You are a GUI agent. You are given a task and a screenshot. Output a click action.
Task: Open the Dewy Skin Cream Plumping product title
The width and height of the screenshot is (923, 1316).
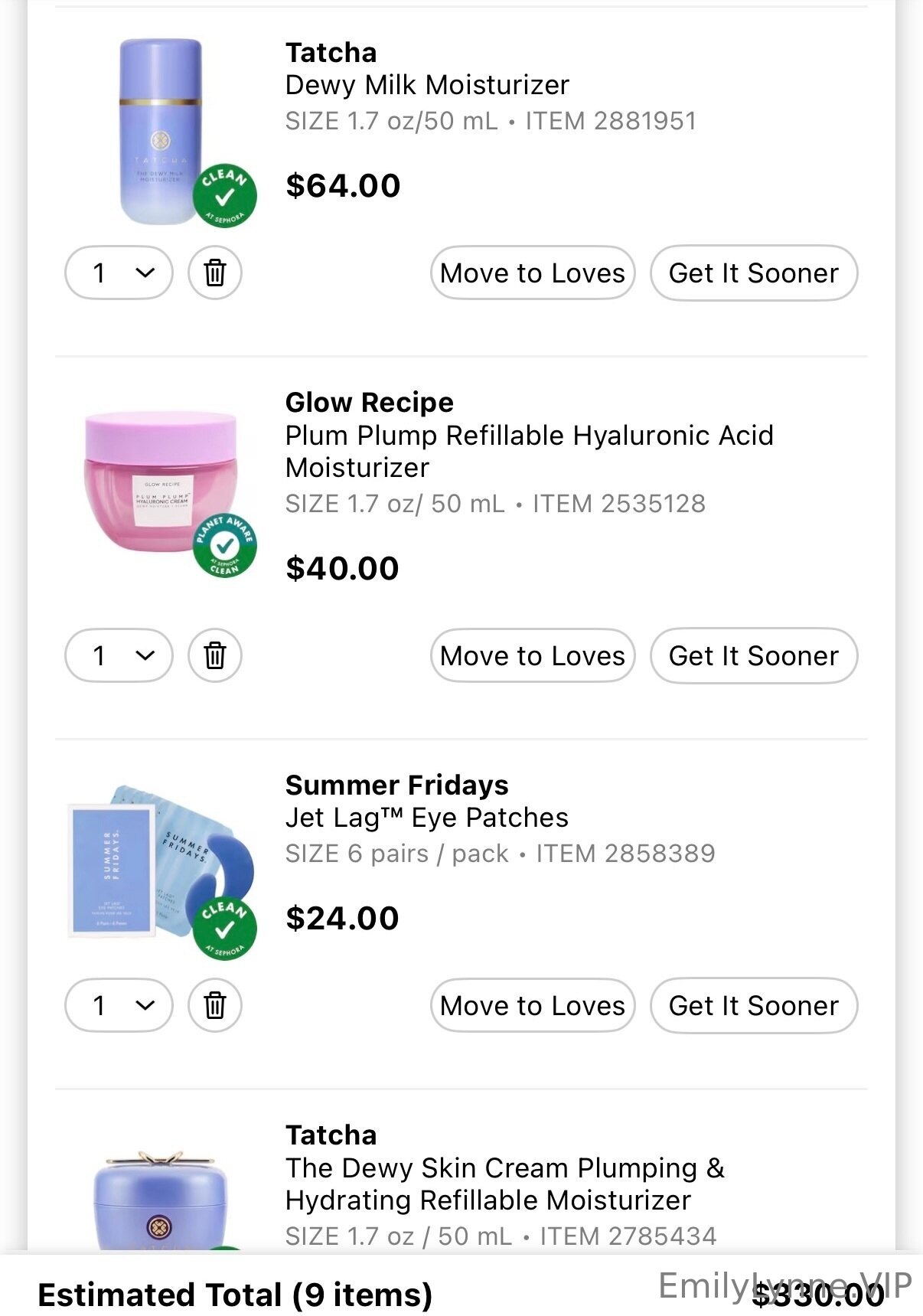[504, 1184]
